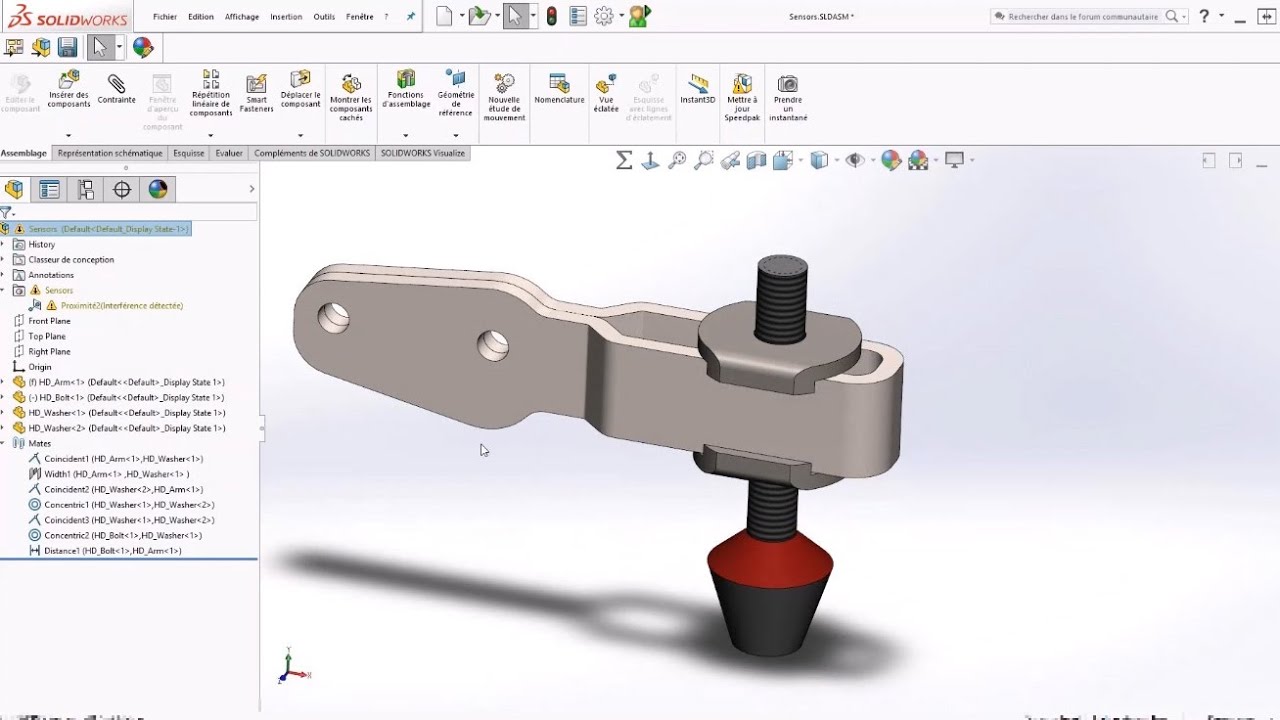Open Hide/Show Items eye dropdown
This screenshot has width=1280, height=720.
[855, 160]
